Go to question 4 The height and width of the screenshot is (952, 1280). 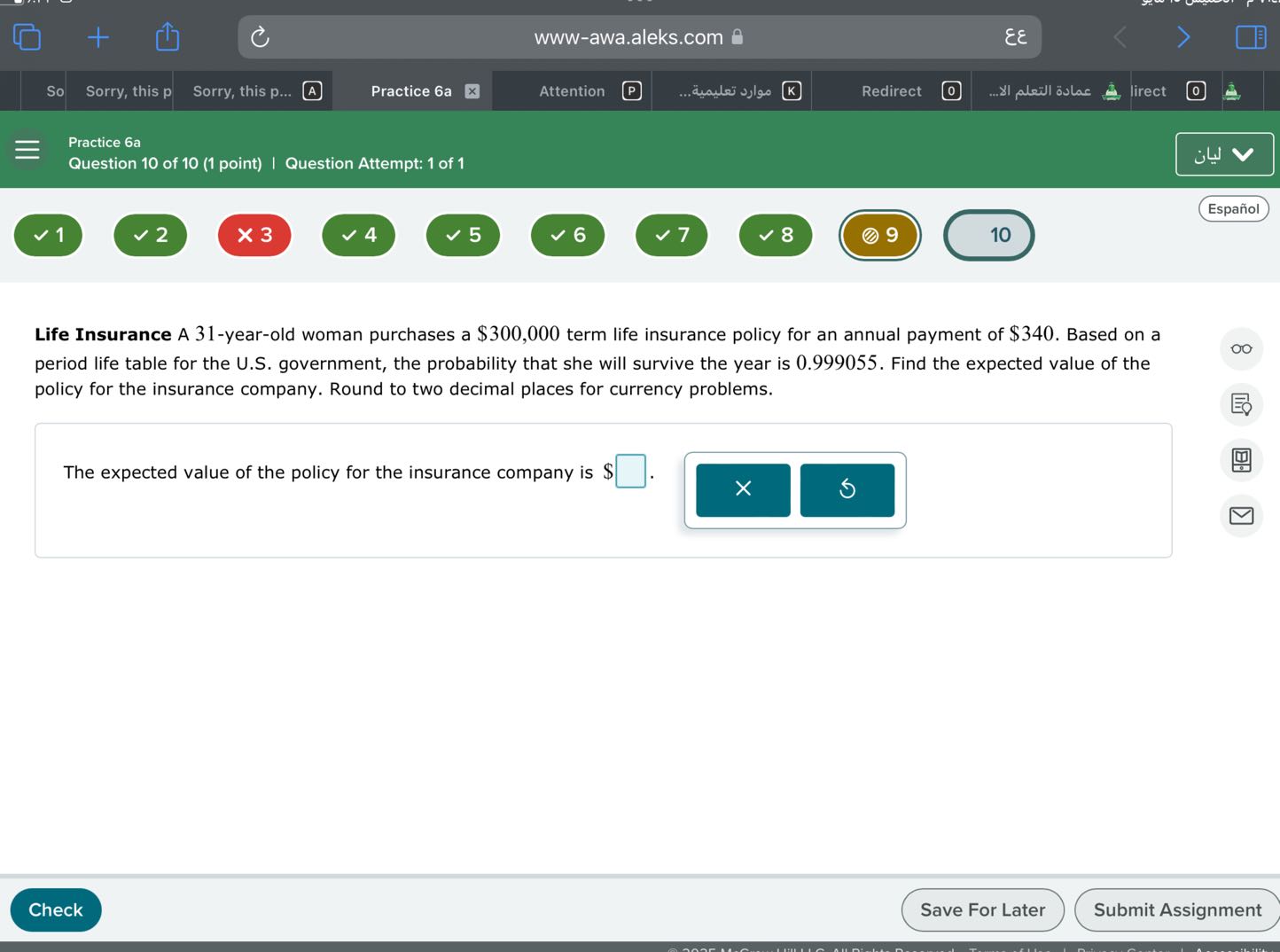(359, 235)
